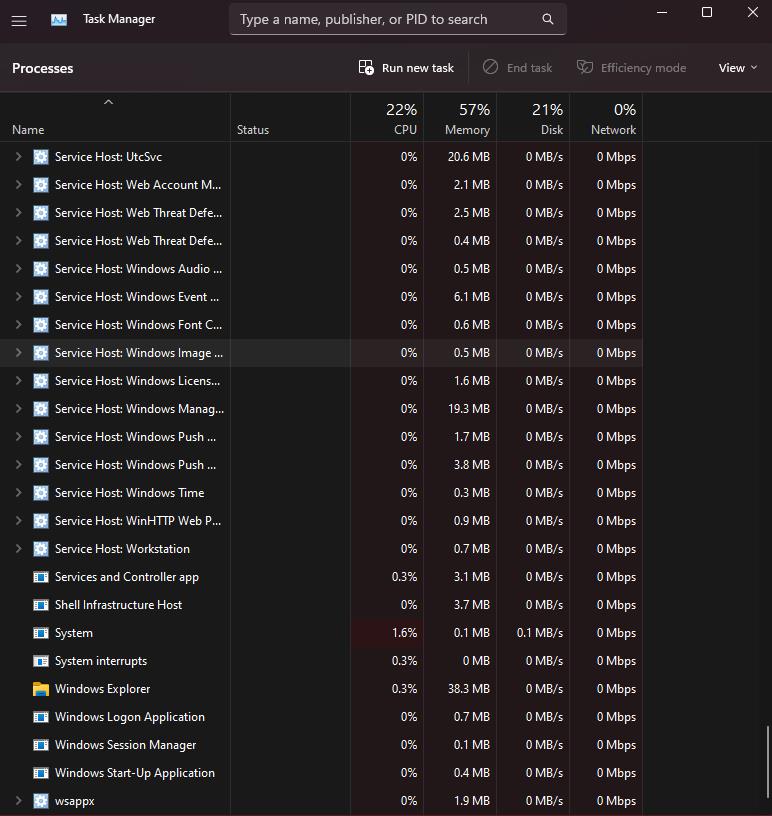
Task: Click the End task button
Action: tap(517, 68)
